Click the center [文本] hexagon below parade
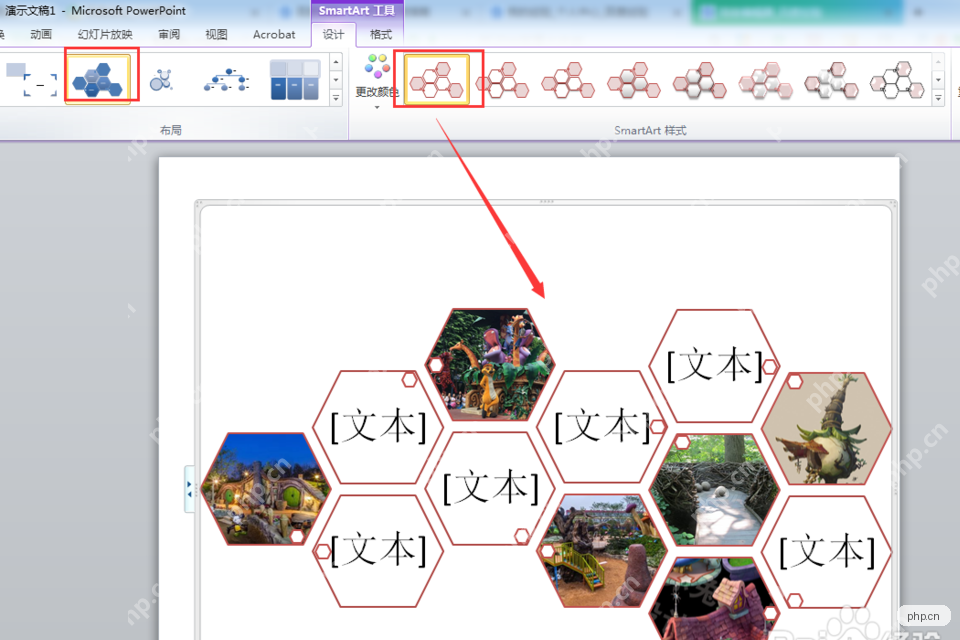This screenshot has height=640, width=960. pos(490,488)
